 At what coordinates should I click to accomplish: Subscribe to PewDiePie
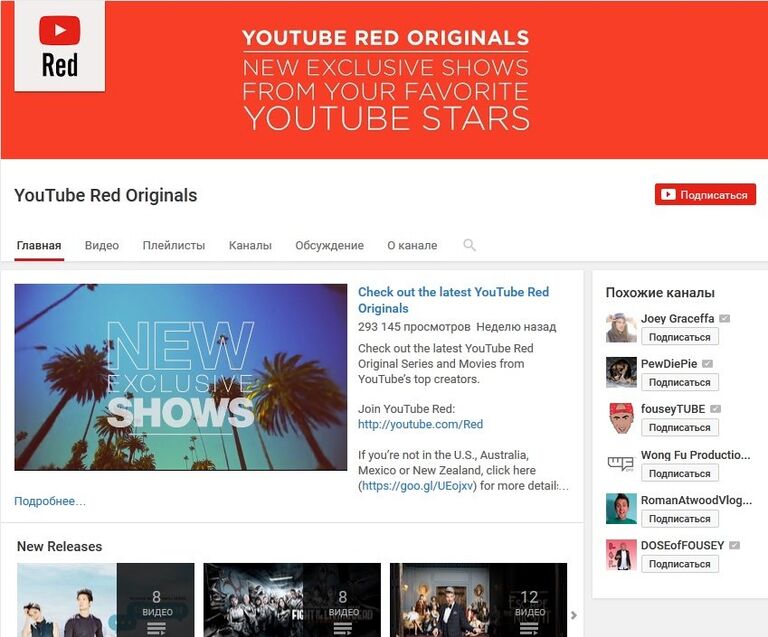pos(680,382)
